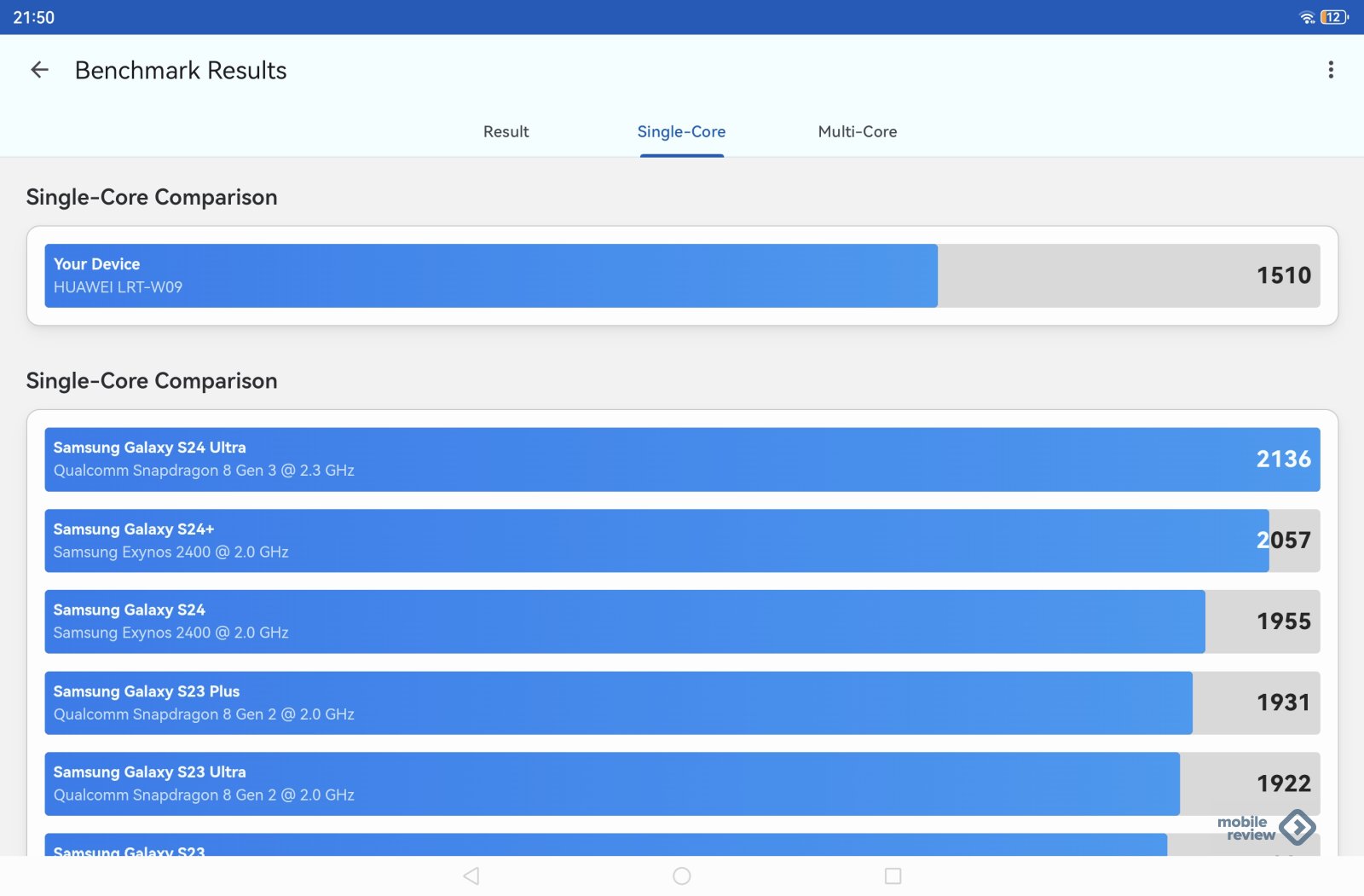The height and width of the screenshot is (896, 1364).
Task: Tap the back arrow icon
Action: coord(39,70)
